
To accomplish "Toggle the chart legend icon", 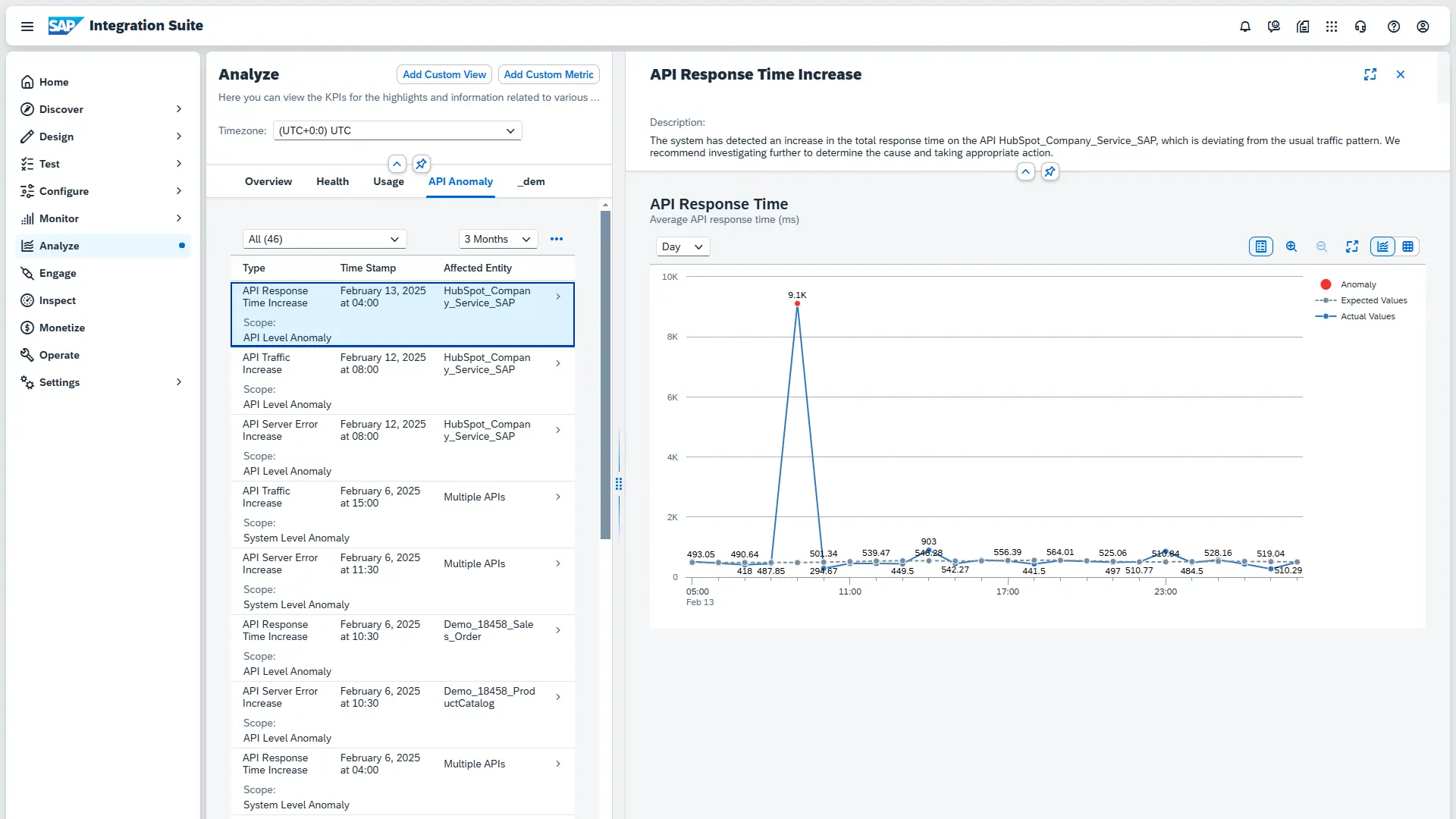I will point(1261,246).
